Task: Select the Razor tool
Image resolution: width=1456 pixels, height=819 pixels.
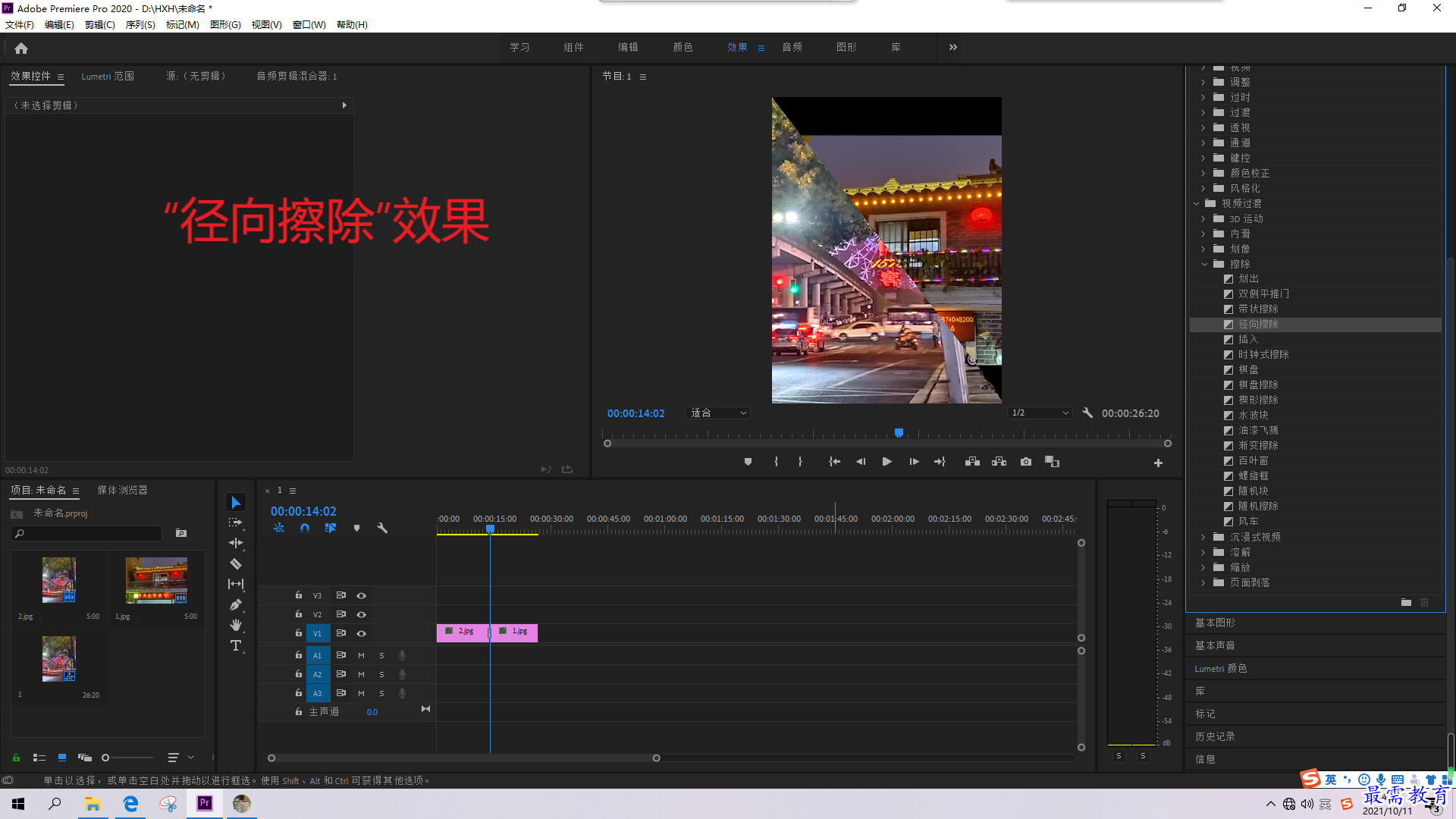Action: (x=236, y=563)
